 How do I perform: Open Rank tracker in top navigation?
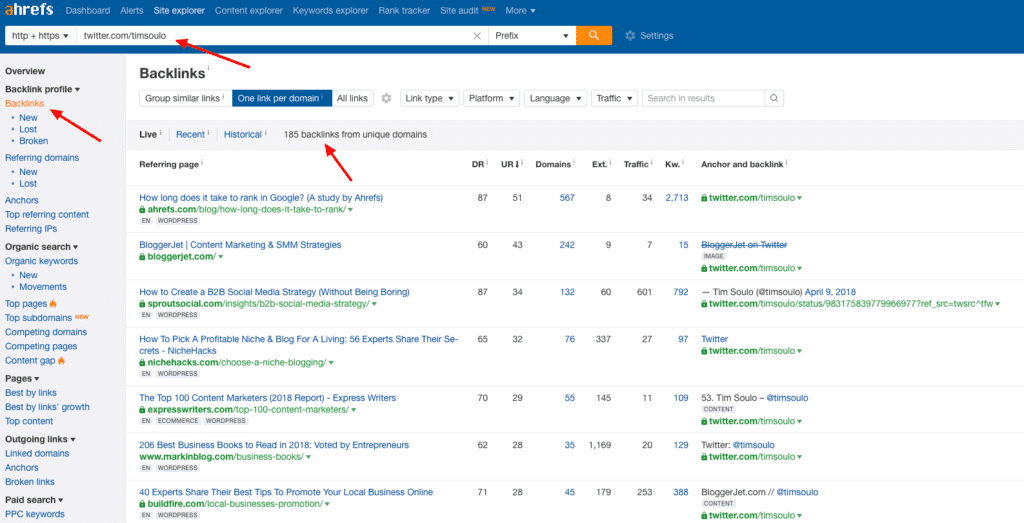click(x=404, y=10)
